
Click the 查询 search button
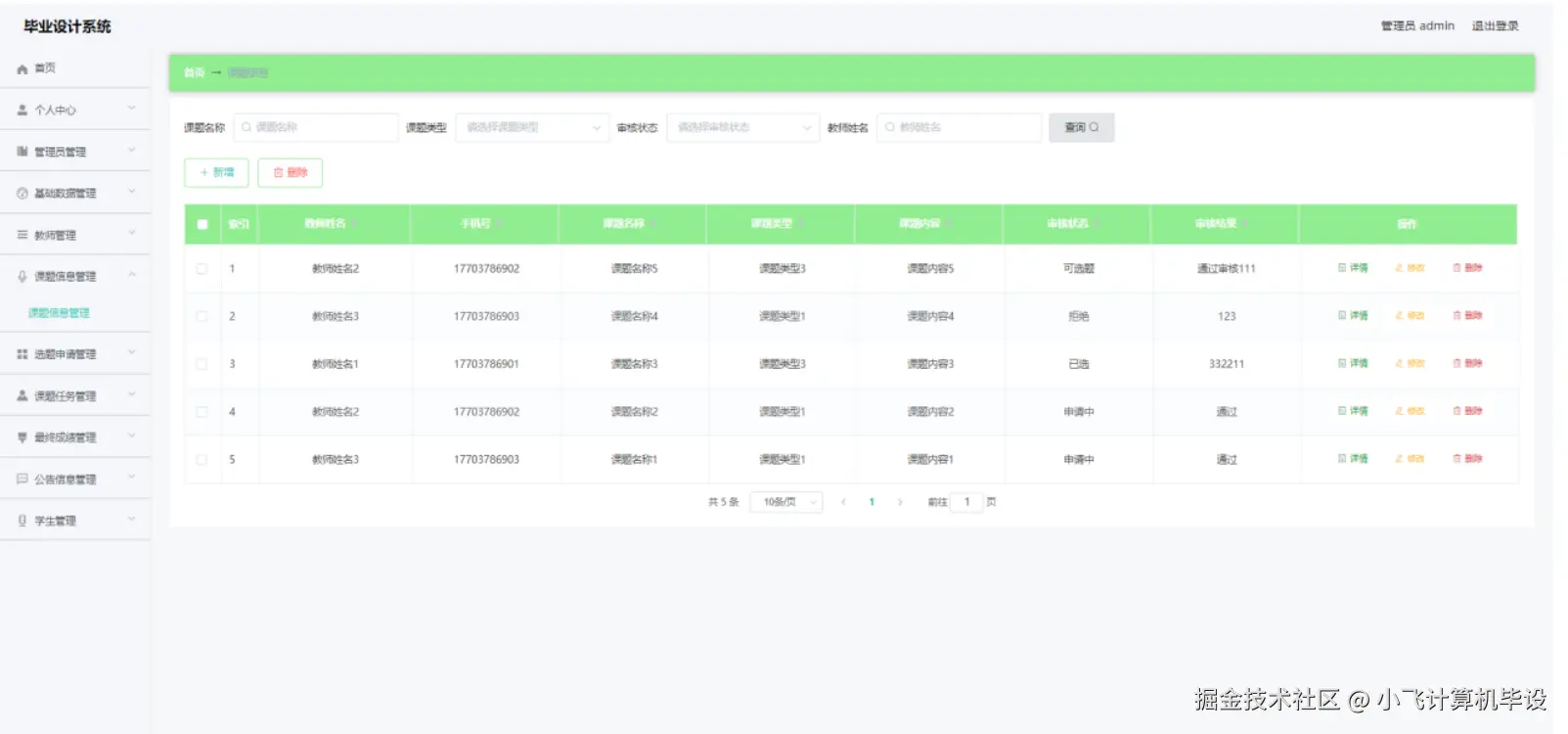click(x=1082, y=127)
